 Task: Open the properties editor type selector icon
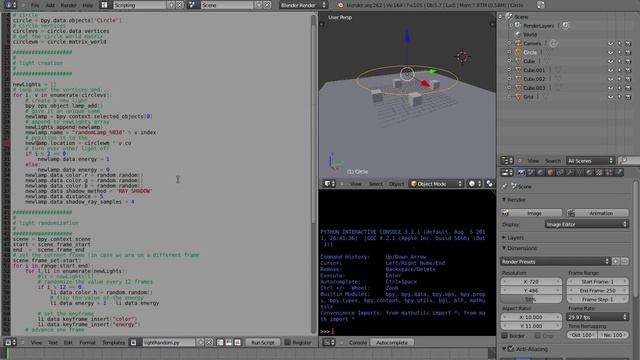click(507, 173)
